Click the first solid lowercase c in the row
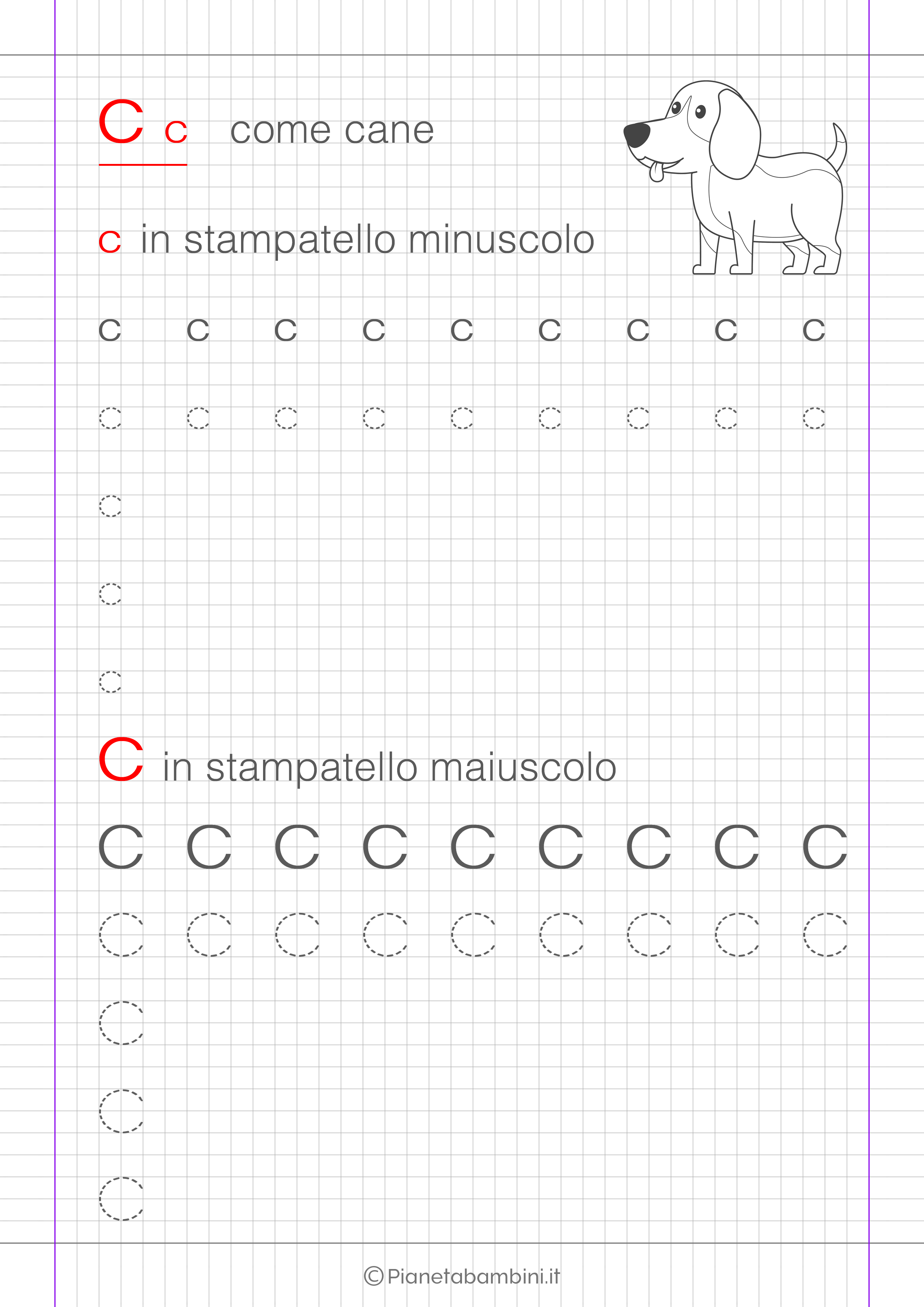924x1307 pixels. tap(110, 330)
